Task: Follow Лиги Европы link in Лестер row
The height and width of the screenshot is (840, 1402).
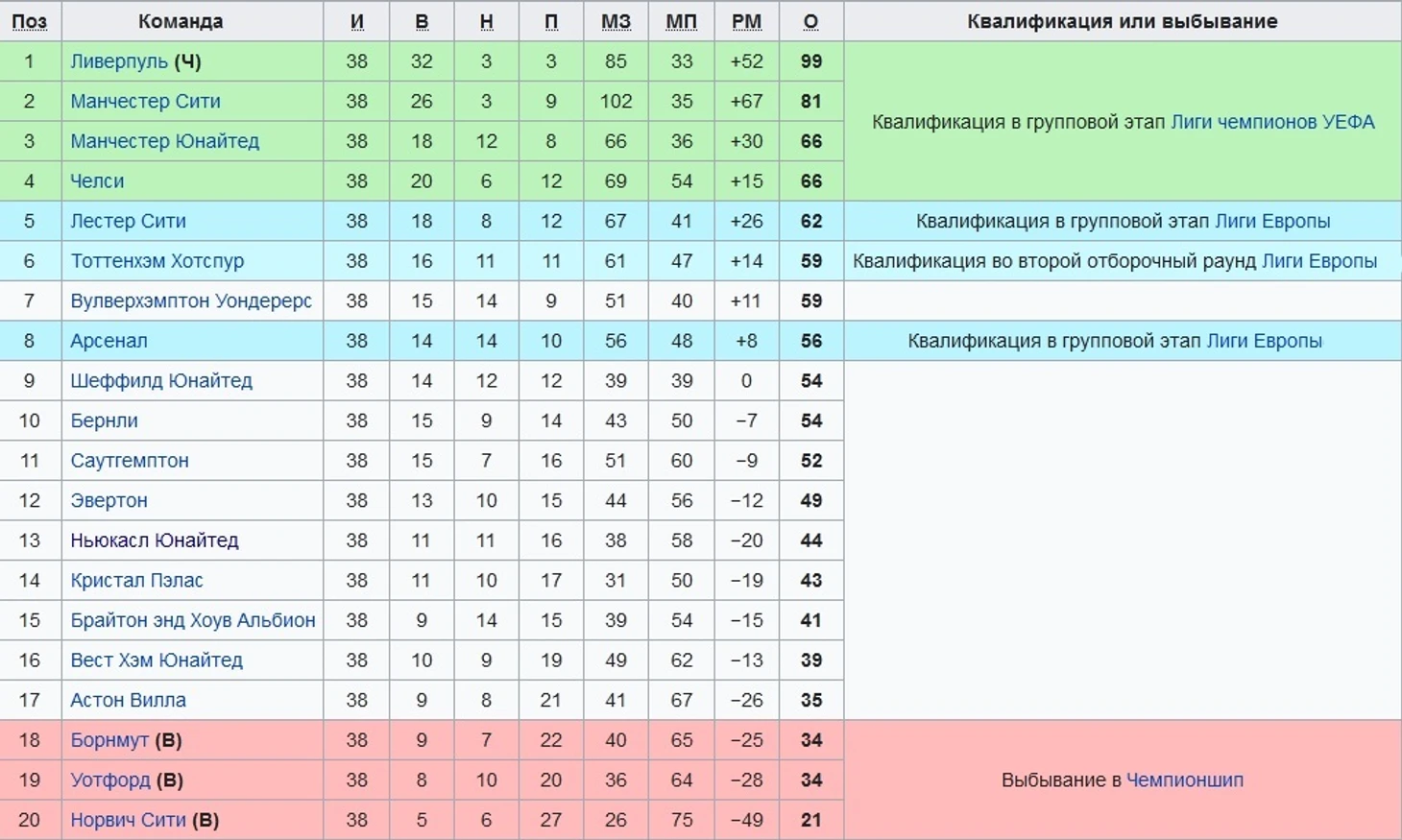Action: pyautogui.click(x=1272, y=222)
